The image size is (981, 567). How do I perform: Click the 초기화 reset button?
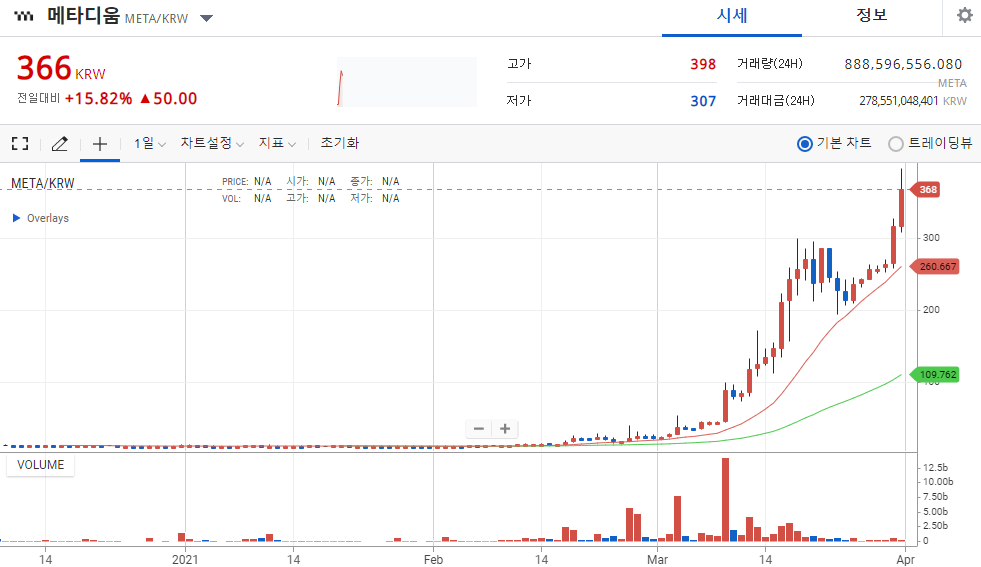click(x=340, y=143)
